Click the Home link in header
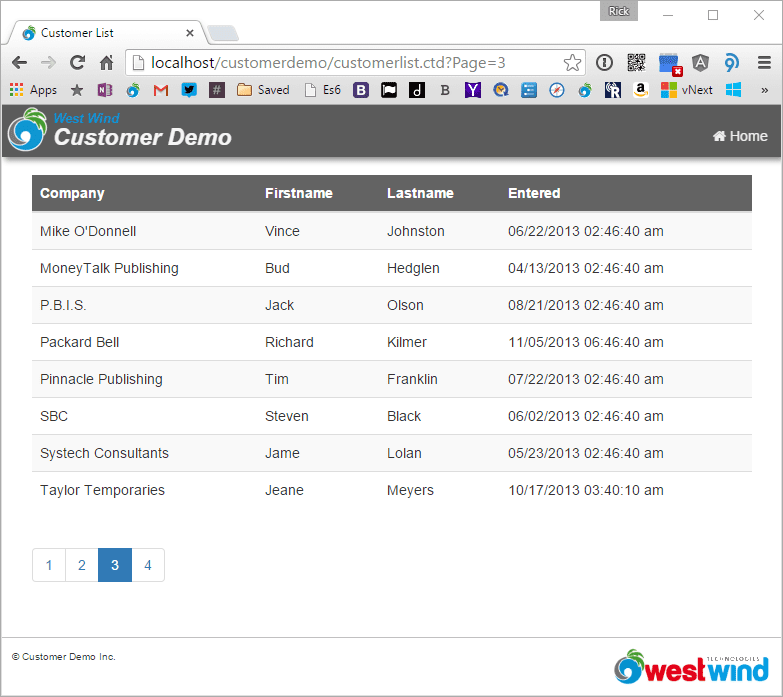 pos(739,136)
